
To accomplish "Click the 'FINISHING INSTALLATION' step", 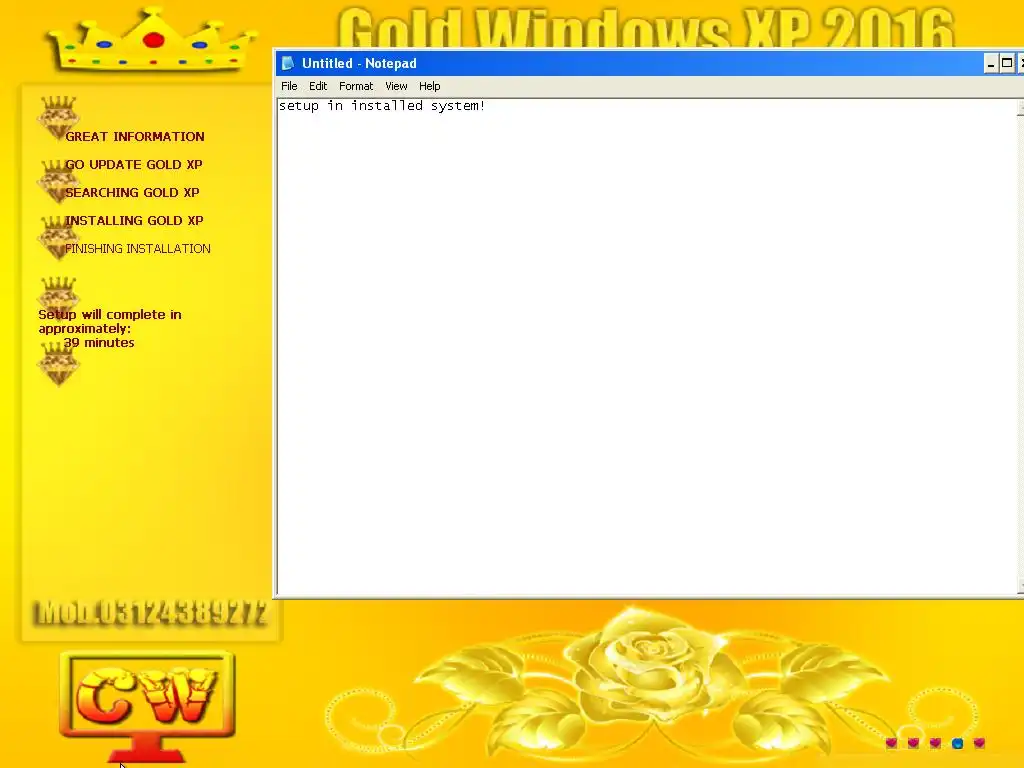I will 138,249.
